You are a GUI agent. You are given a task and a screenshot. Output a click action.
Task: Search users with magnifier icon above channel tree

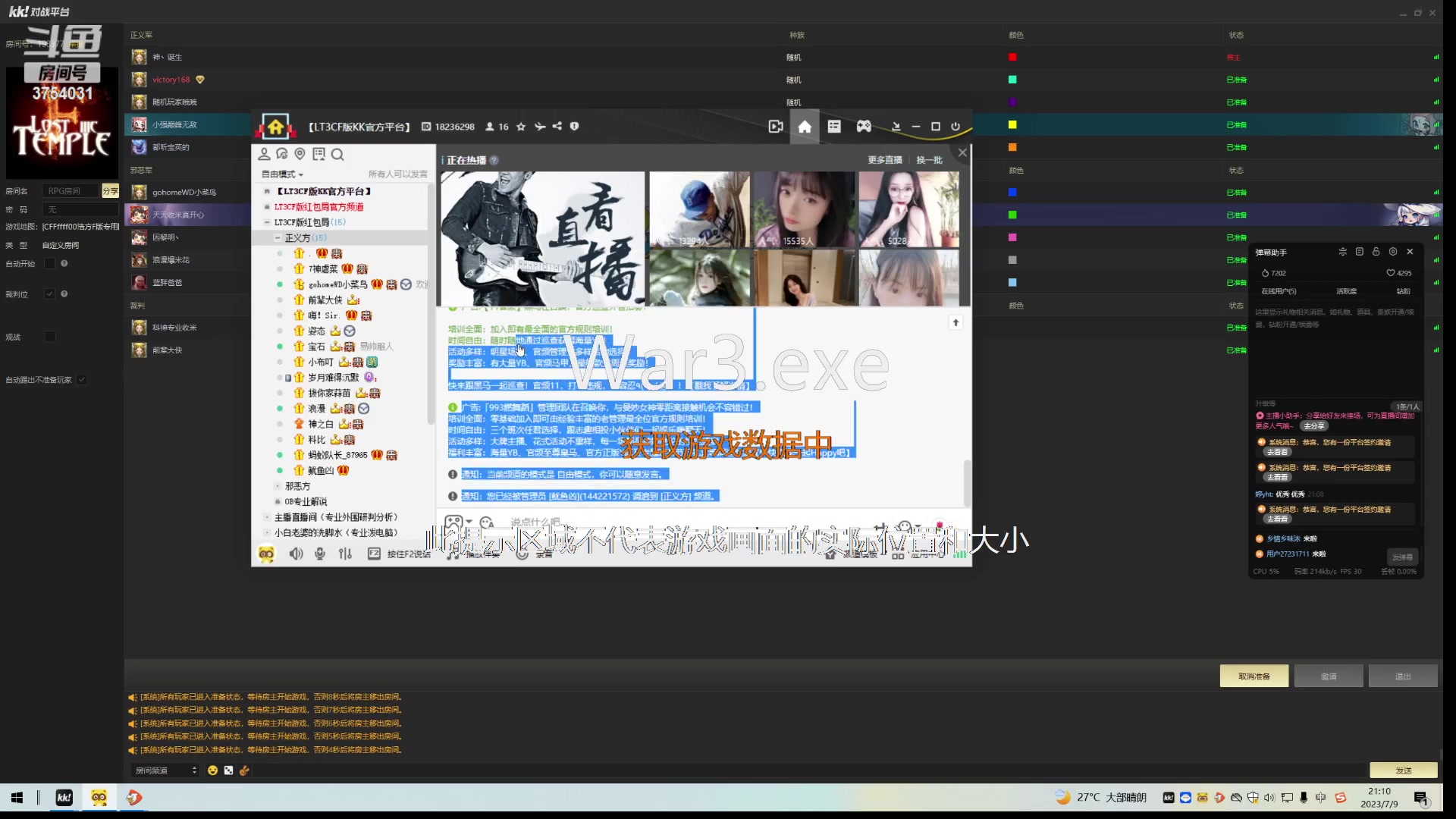(337, 154)
